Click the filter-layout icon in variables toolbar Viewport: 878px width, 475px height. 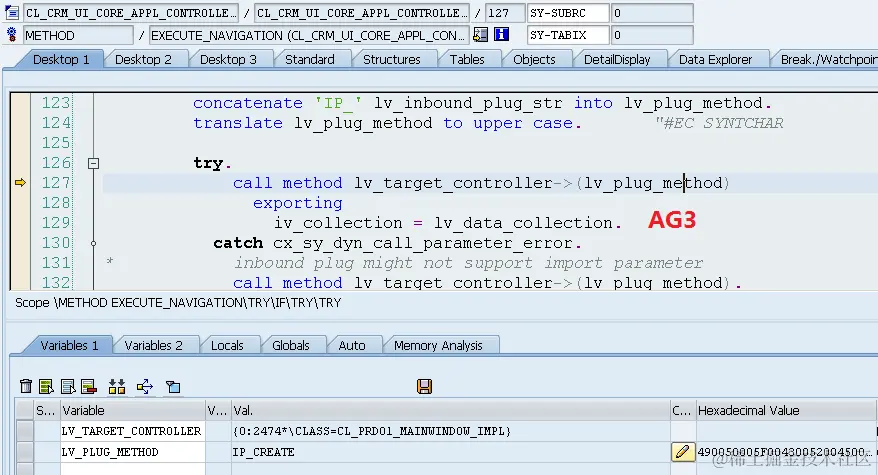(x=173, y=386)
